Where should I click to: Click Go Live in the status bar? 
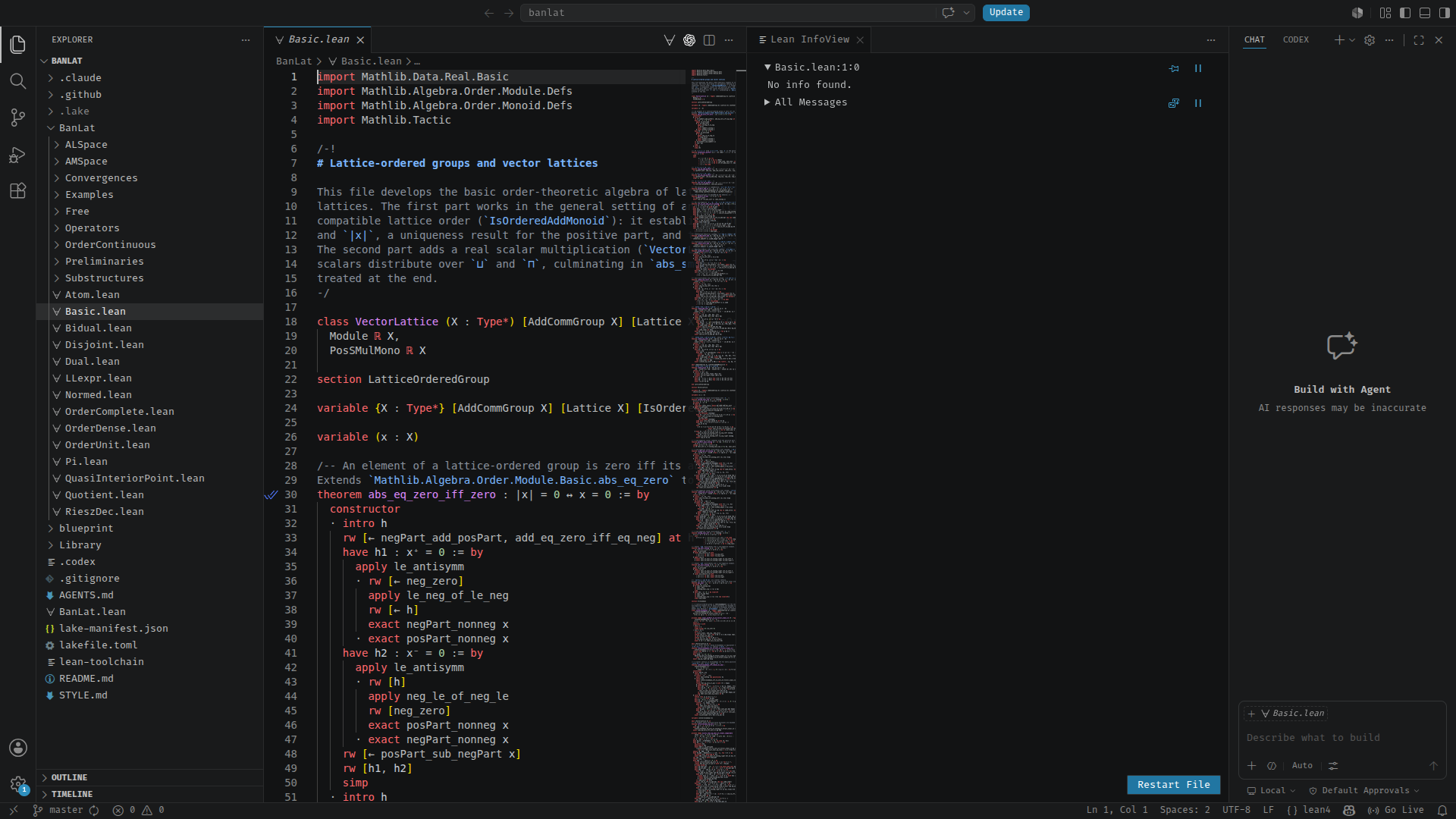(1396, 810)
